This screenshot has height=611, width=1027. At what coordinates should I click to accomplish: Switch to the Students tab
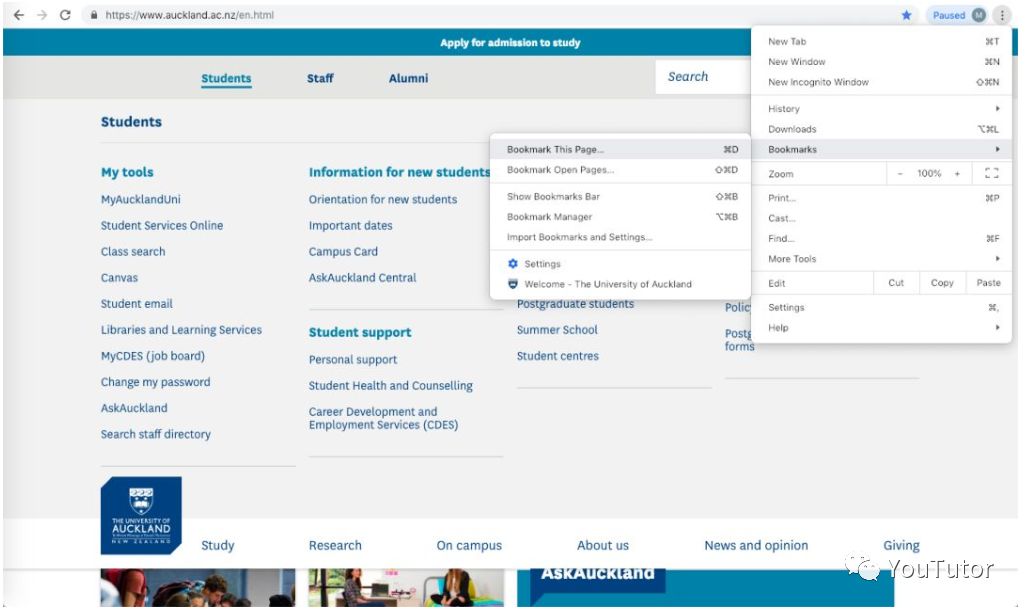tap(226, 78)
